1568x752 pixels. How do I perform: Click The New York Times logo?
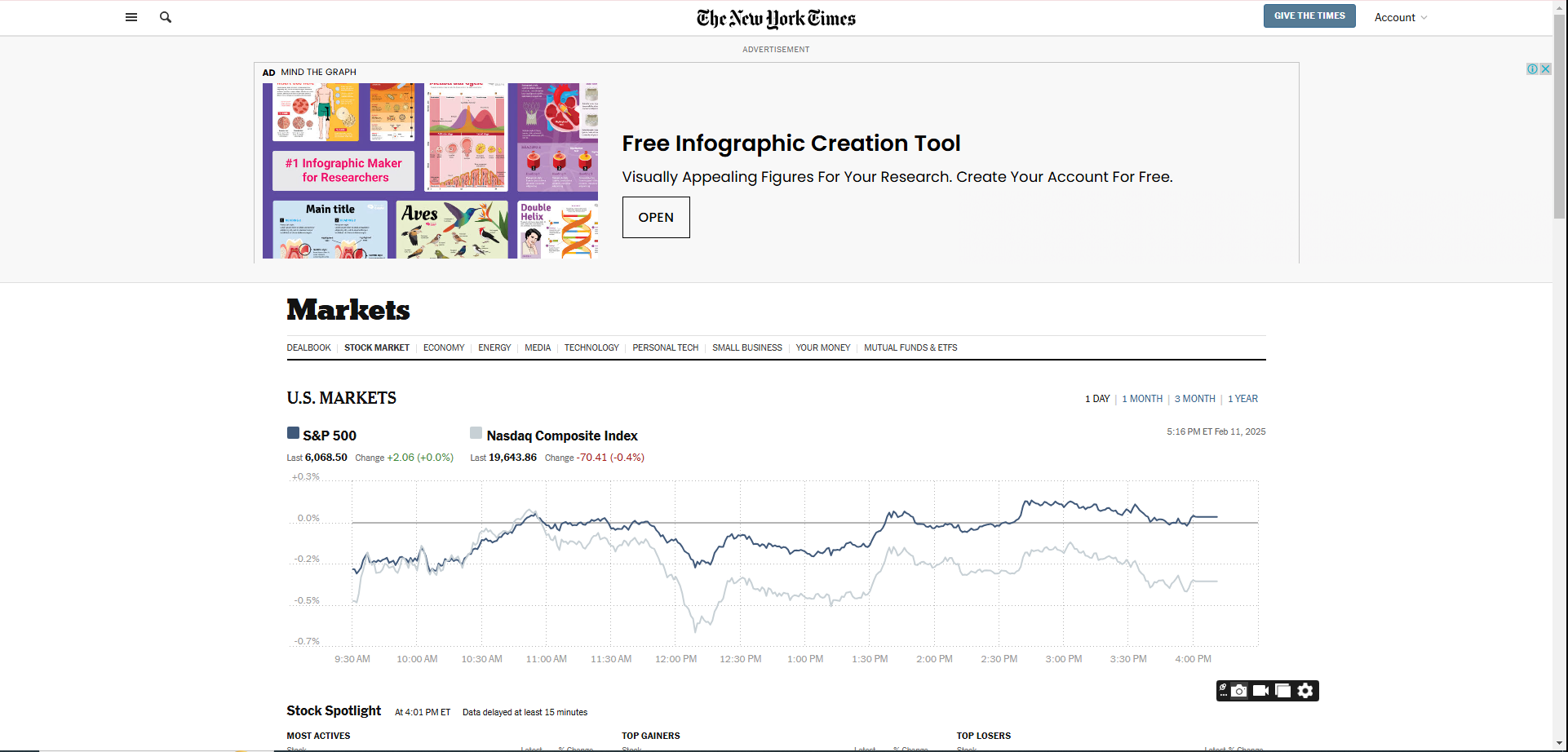pyautogui.click(x=775, y=18)
